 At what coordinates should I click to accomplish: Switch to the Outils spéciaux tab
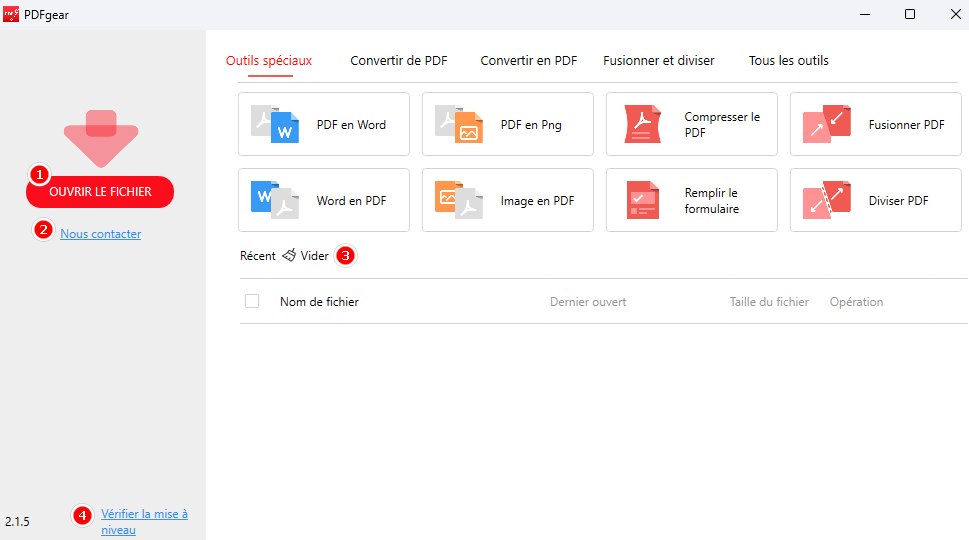tap(269, 61)
